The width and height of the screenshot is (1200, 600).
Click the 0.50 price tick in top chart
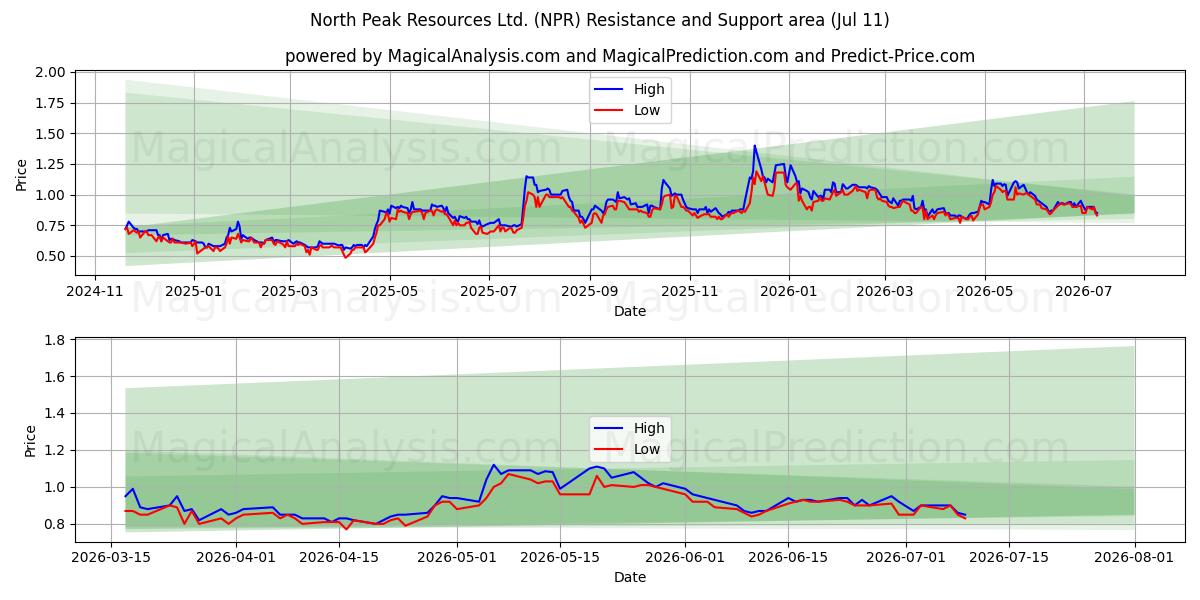[x=50, y=256]
